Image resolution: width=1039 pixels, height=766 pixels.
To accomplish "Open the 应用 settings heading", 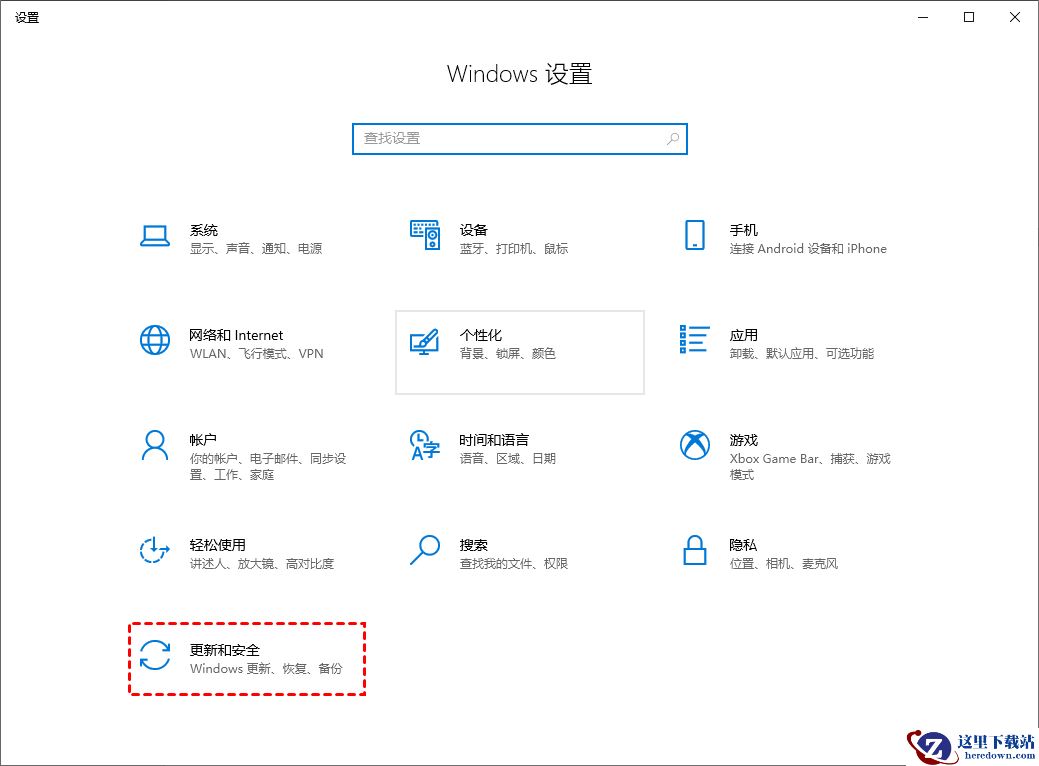I will (x=743, y=335).
